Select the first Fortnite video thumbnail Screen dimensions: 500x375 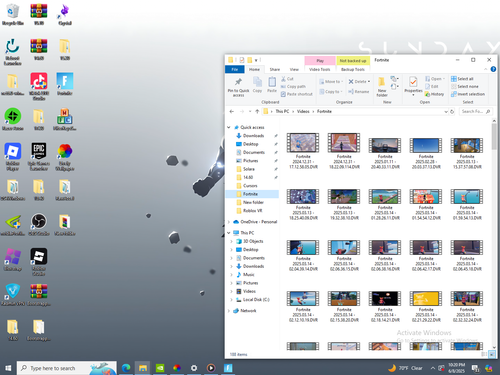pyautogui.click(x=303, y=143)
